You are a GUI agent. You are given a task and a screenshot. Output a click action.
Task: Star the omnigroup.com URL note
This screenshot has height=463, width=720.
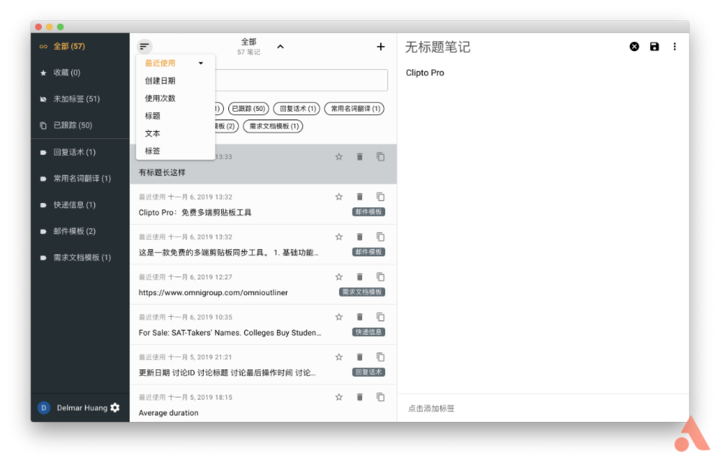tap(339, 277)
